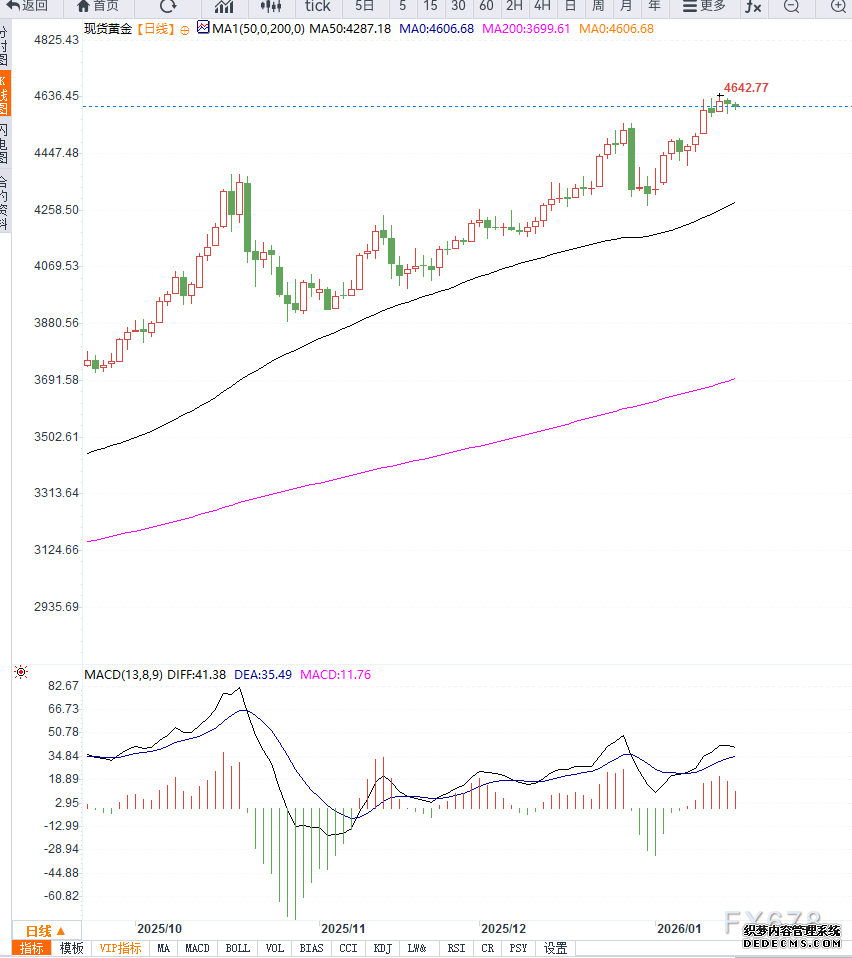The width and height of the screenshot is (852, 958).
Task: Open the 更多 menu
Action: pyautogui.click(x=704, y=6)
